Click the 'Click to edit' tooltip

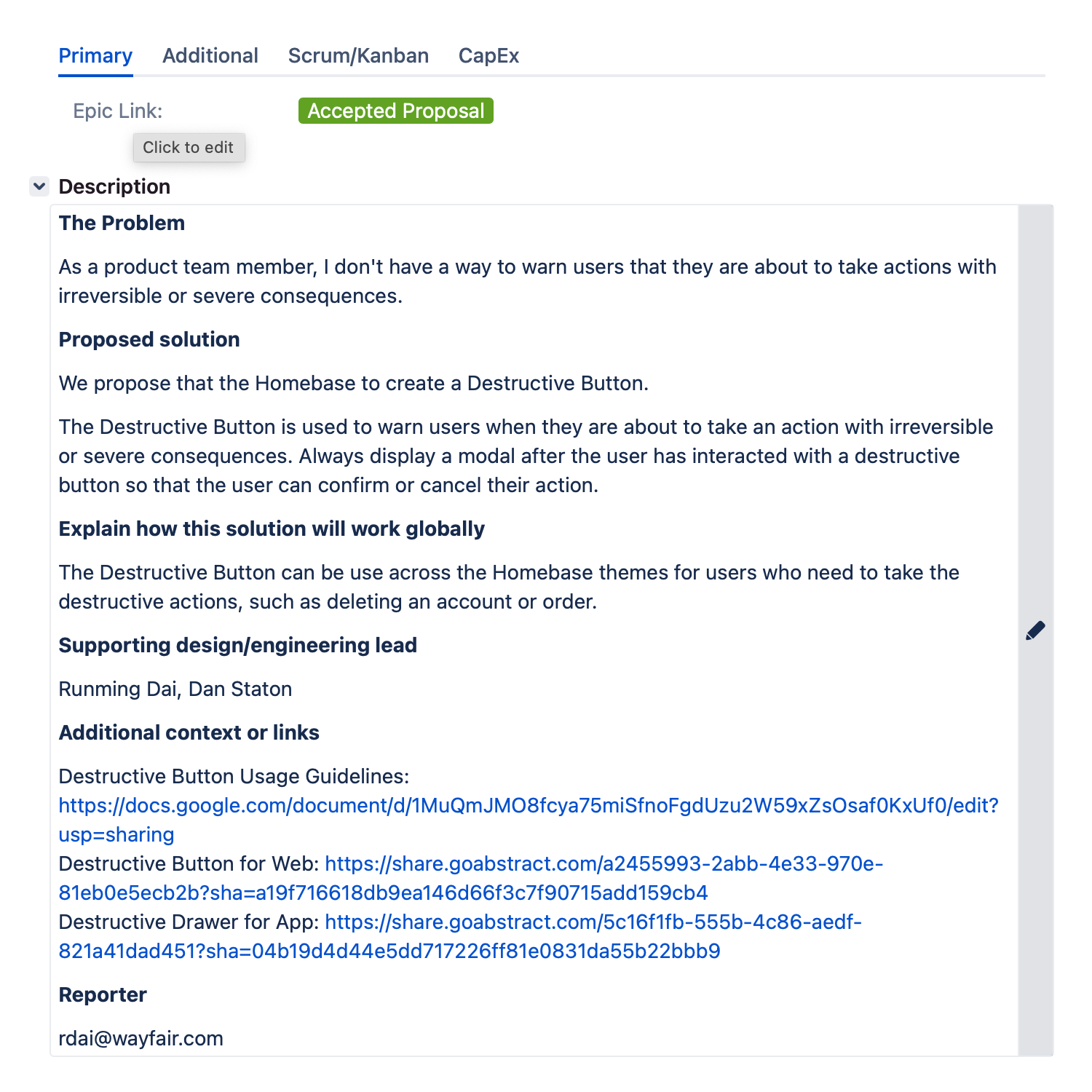[x=189, y=148]
